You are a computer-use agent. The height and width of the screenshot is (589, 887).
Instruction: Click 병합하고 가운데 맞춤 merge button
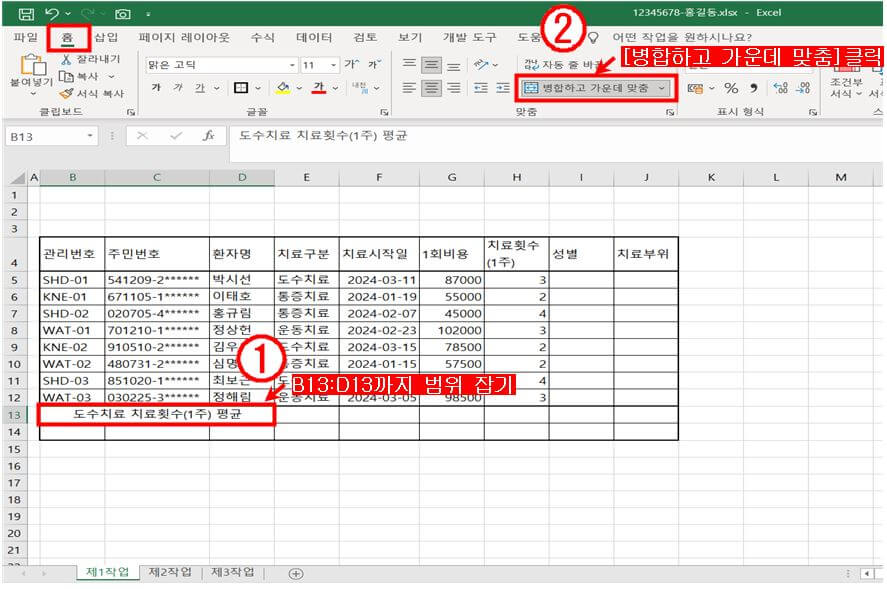587,88
